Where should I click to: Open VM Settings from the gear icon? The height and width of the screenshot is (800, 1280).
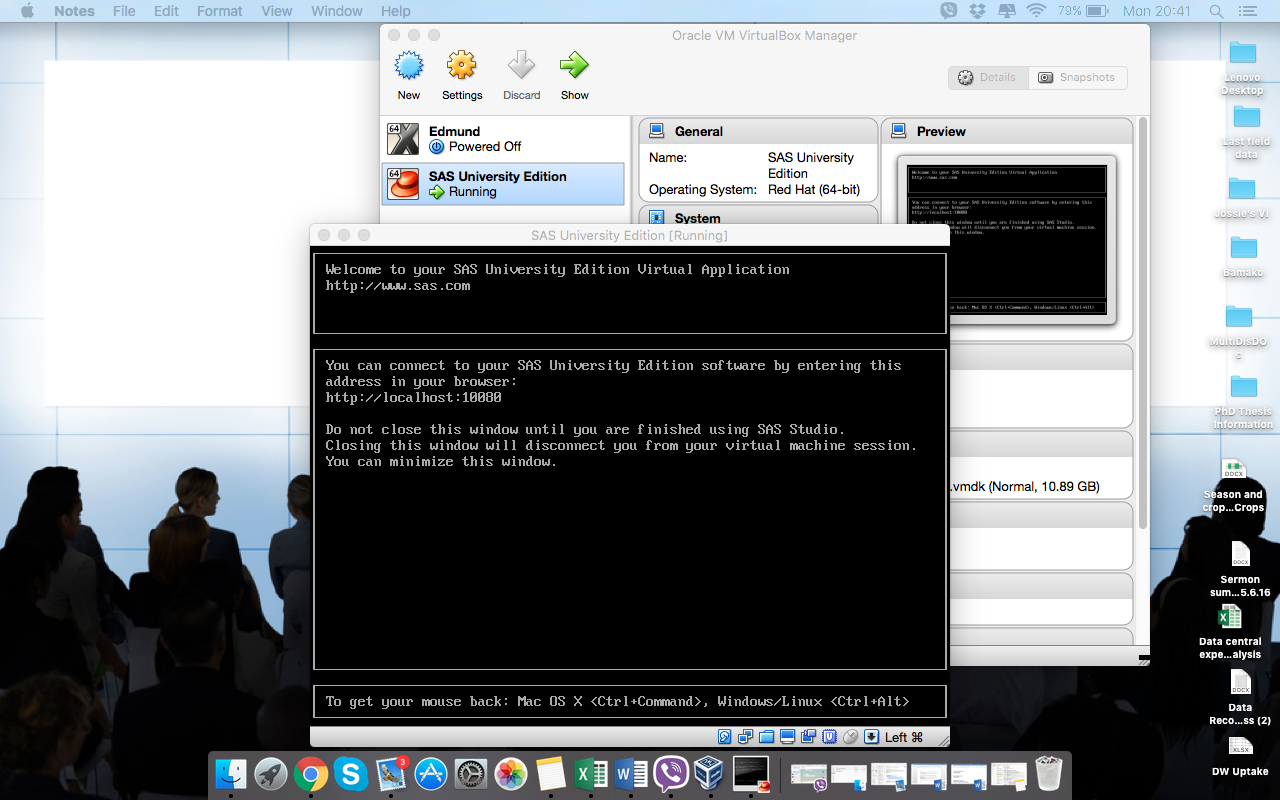coord(462,70)
